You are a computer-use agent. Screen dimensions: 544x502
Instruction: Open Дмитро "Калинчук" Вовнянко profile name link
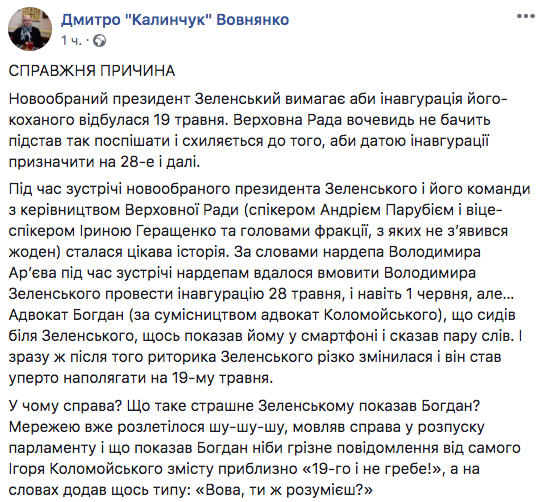click(x=175, y=20)
